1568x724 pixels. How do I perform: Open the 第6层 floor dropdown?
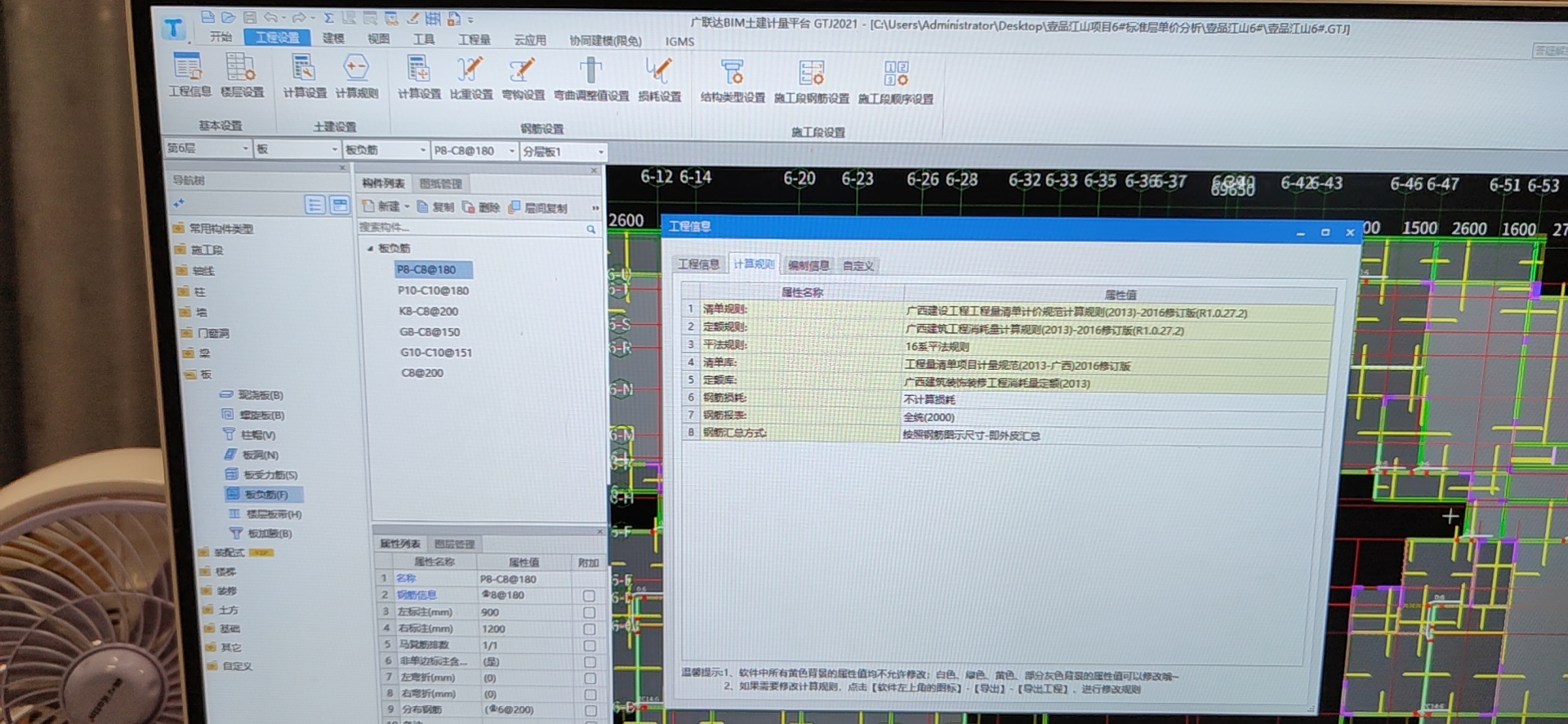click(245, 149)
